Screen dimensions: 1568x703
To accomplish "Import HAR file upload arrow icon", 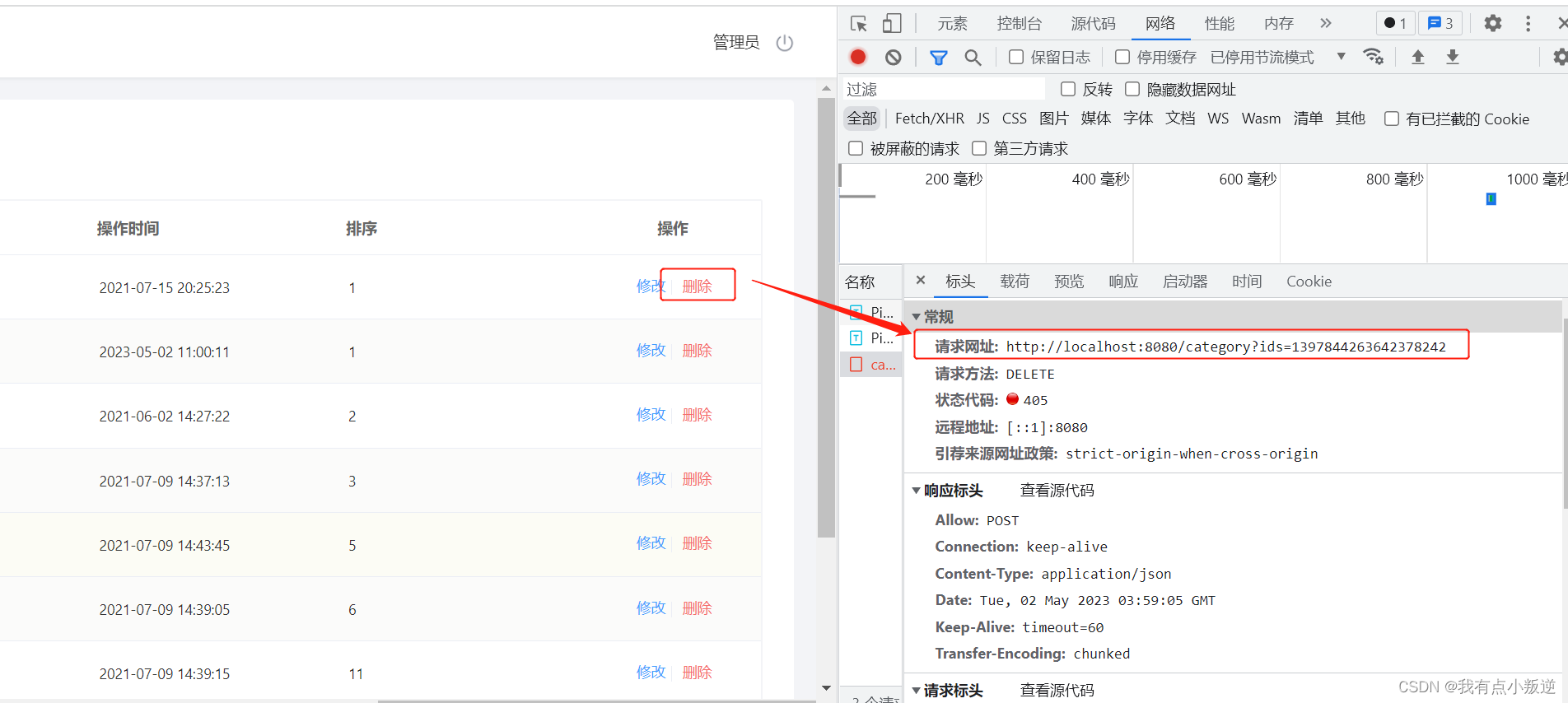I will pos(1418,57).
